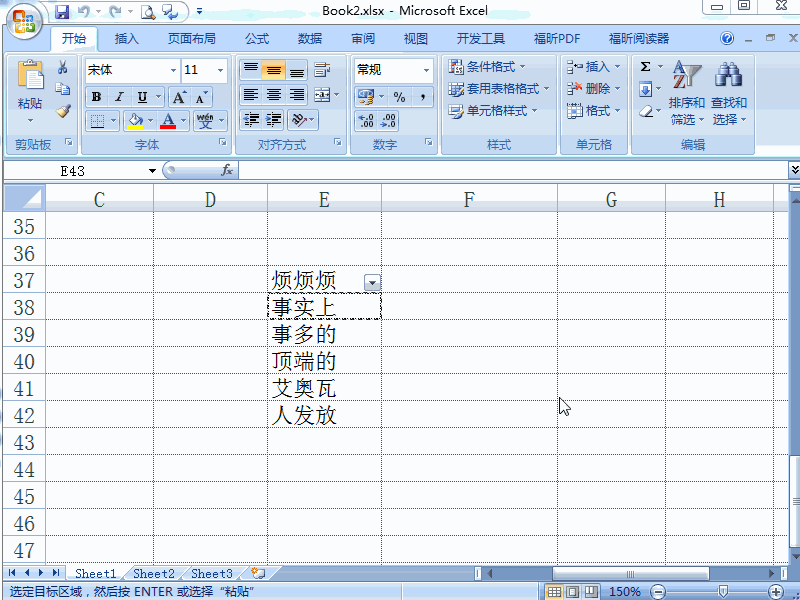Click the Undo icon
This screenshot has width=800, height=600.
point(84,10)
